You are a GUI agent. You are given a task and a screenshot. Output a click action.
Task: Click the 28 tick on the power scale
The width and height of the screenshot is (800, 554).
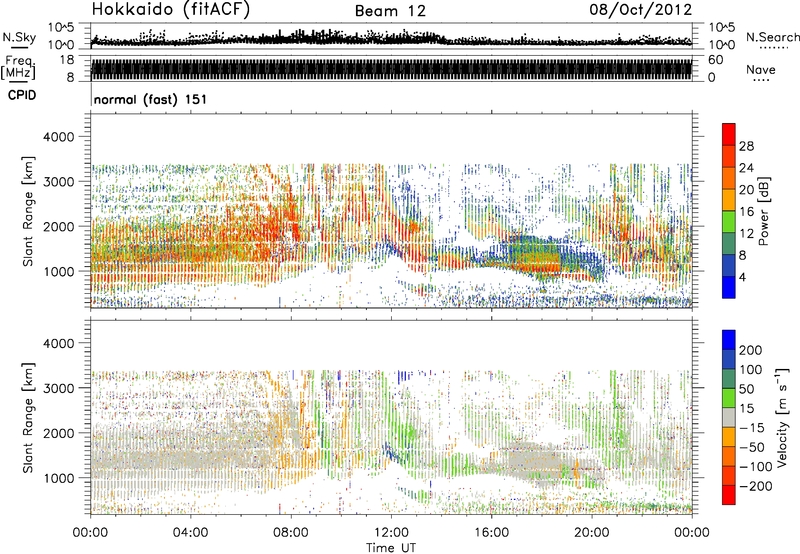point(746,146)
